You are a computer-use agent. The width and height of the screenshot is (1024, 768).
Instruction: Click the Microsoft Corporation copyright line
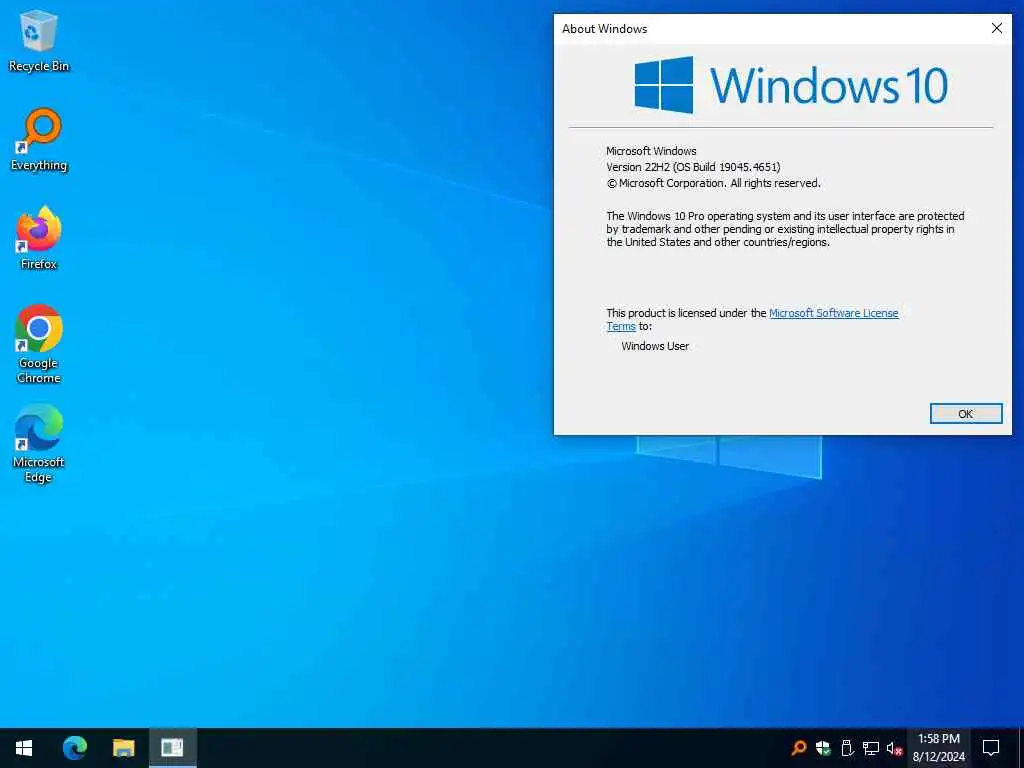[x=713, y=184]
